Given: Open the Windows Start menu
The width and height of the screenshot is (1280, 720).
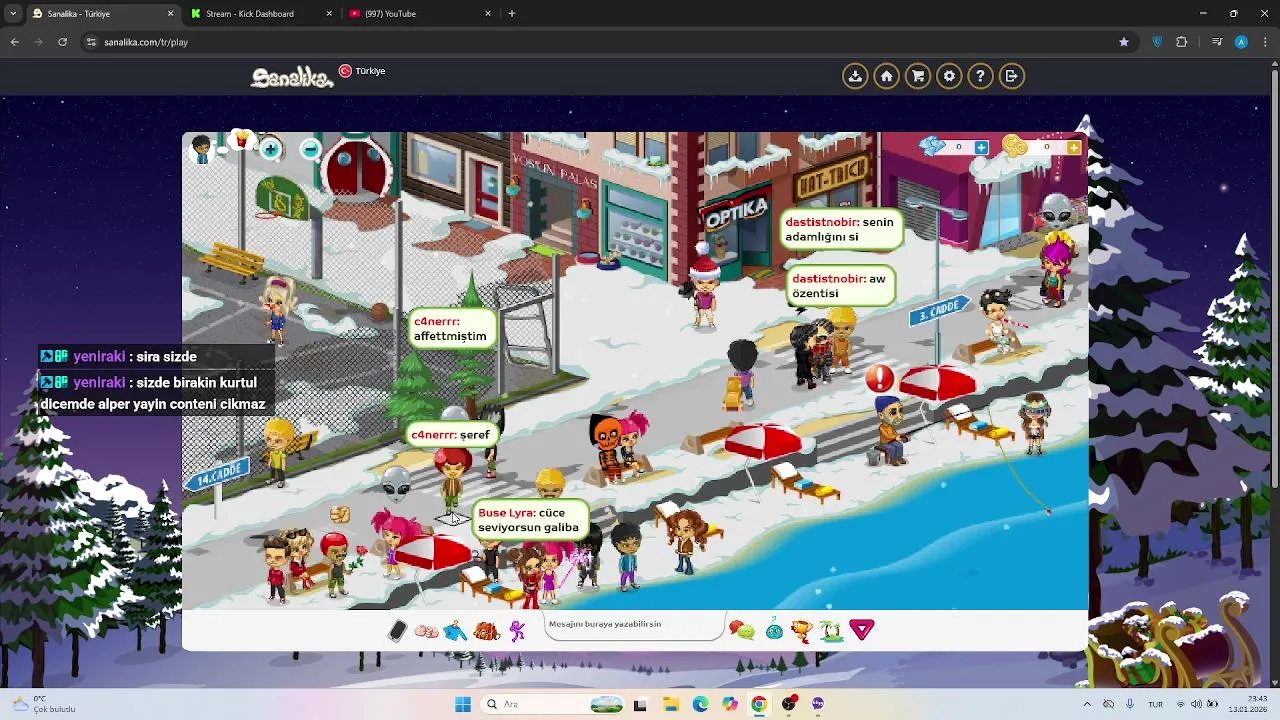Looking at the screenshot, I should point(462,704).
